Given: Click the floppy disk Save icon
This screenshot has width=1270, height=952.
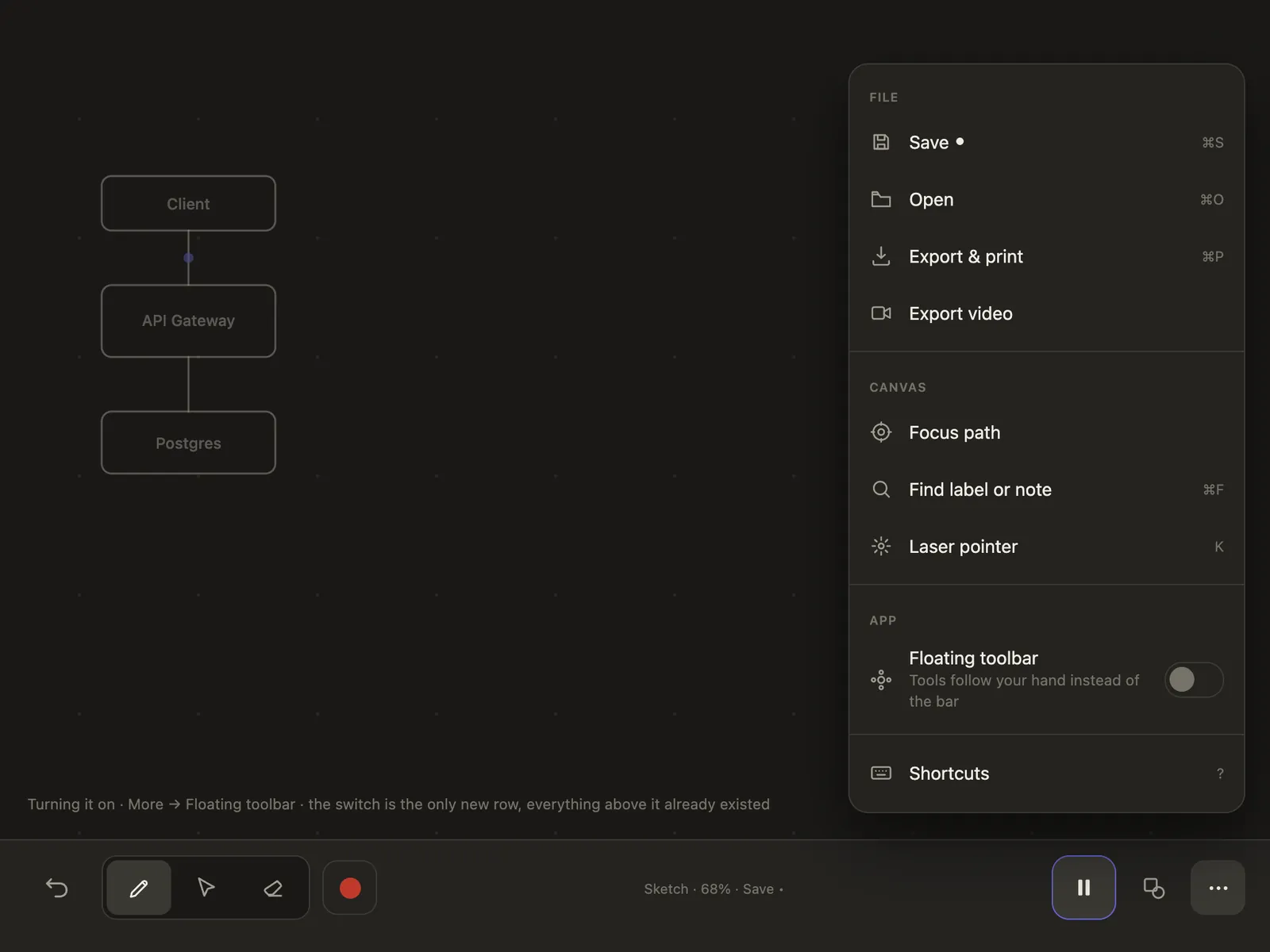Looking at the screenshot, I should (x=881, y=142).
